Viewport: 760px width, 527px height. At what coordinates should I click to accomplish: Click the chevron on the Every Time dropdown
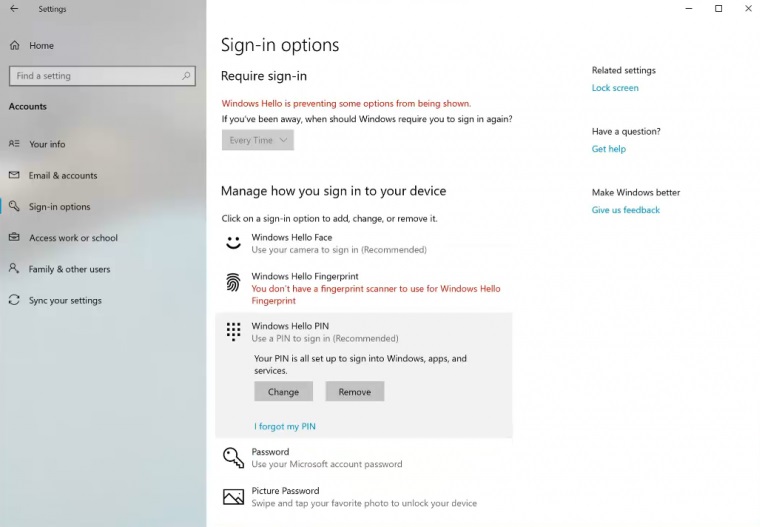point(284,140)
